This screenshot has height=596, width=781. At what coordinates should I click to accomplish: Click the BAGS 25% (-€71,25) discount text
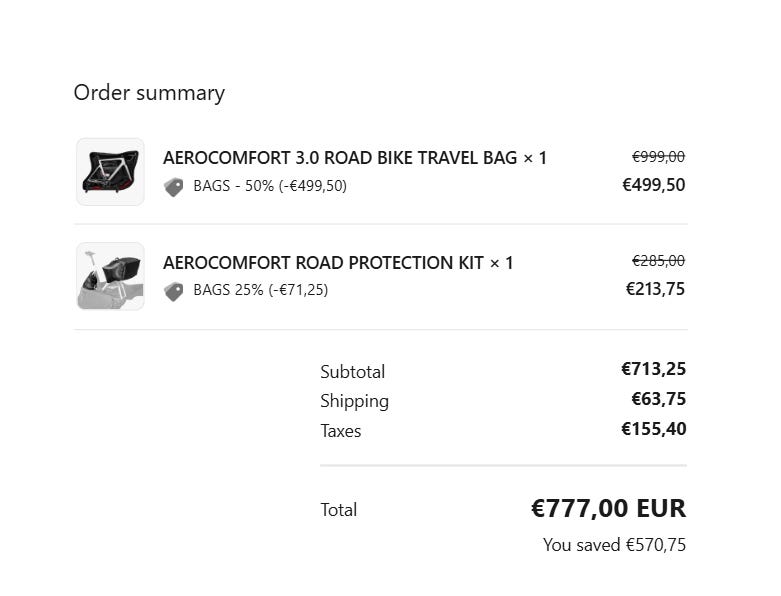[x=260, y=290]
